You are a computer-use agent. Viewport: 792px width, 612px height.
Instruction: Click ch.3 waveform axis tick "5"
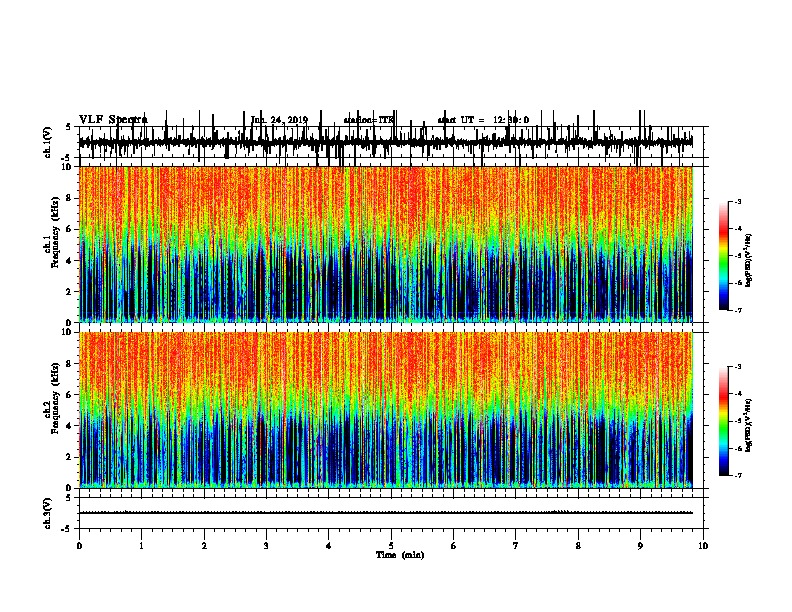tap(69, 498)
